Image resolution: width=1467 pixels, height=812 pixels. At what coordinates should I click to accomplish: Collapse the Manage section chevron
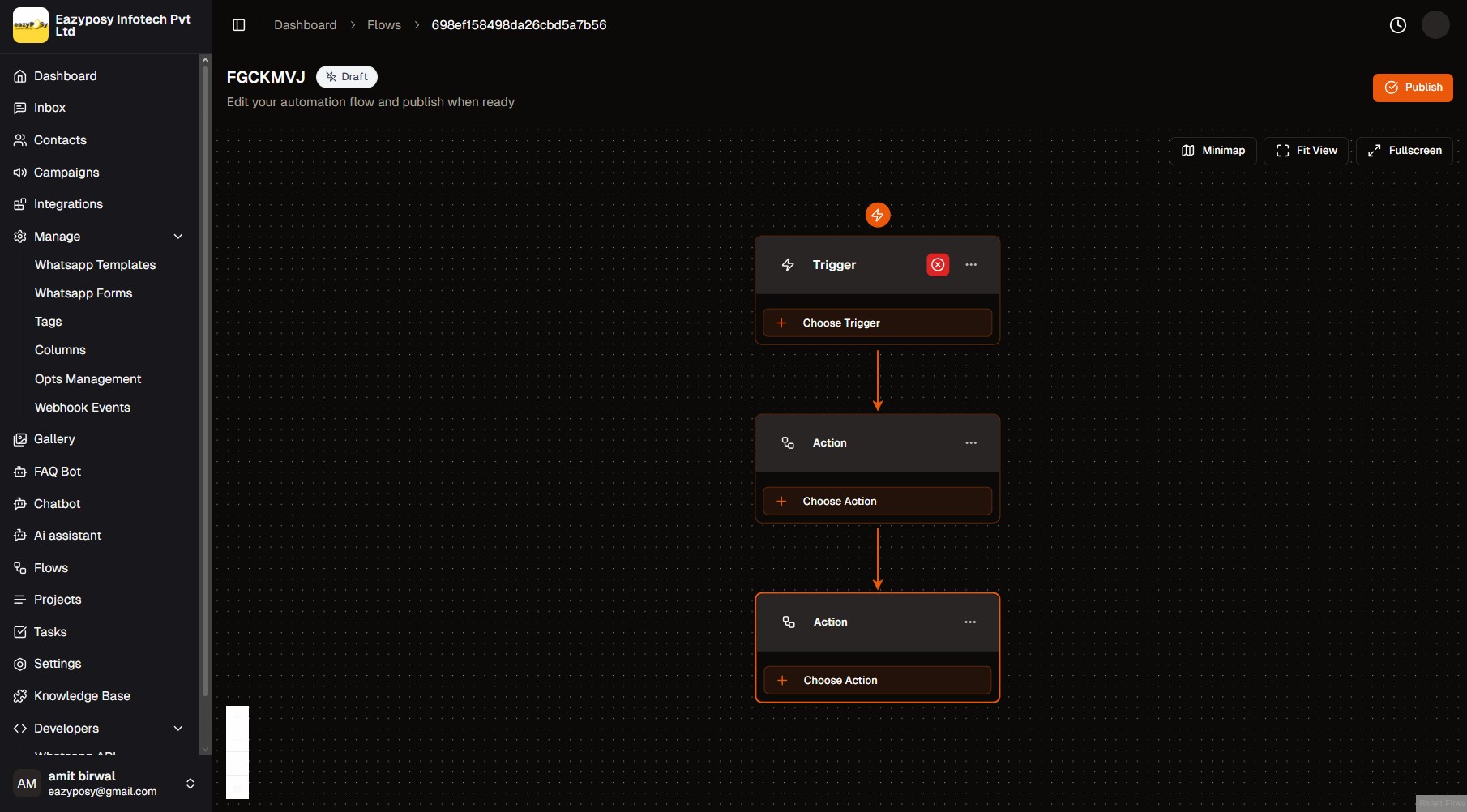coord(178,236)
